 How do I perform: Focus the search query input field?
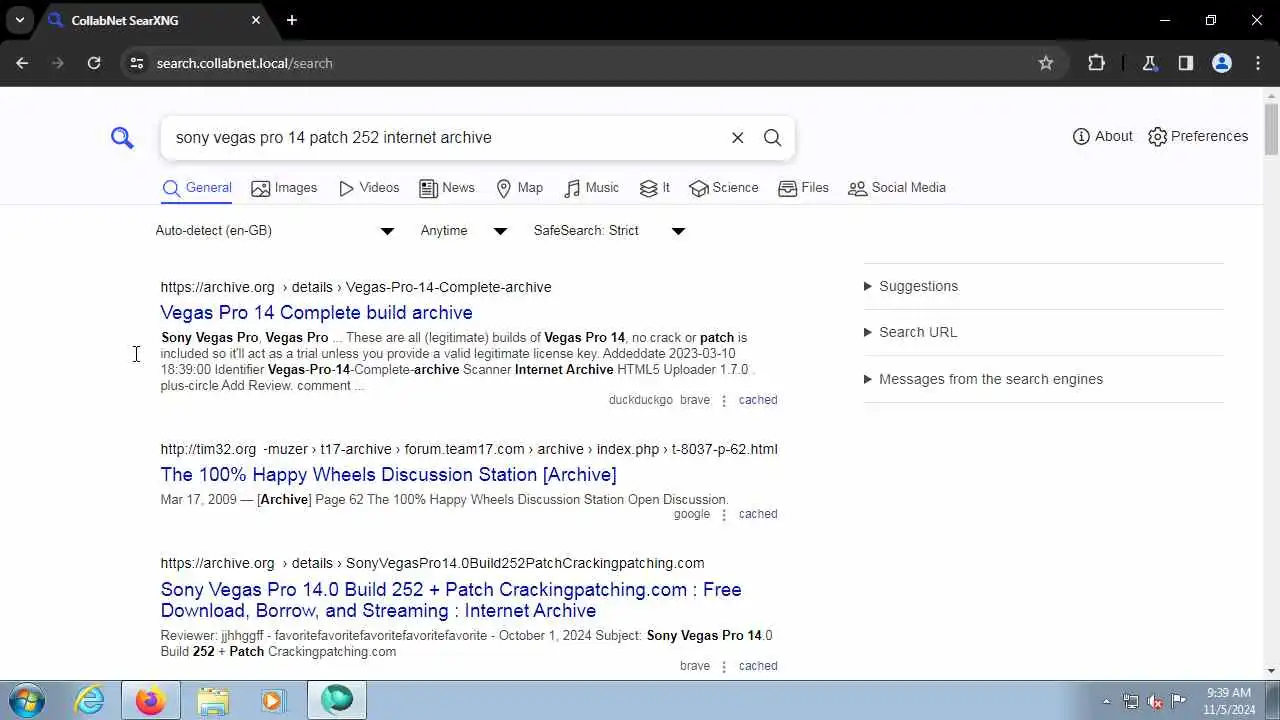tap(445, 138)
